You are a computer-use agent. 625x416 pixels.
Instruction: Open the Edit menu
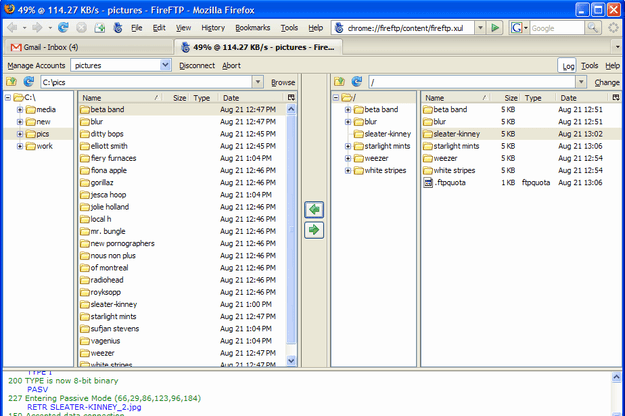[159, 28]
